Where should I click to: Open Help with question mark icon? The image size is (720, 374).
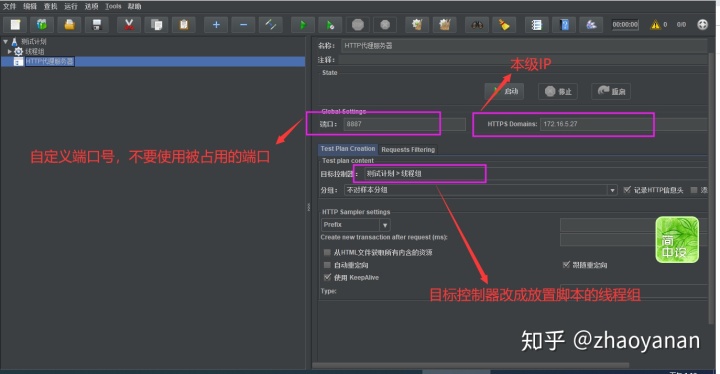click(x=564, y=25)
